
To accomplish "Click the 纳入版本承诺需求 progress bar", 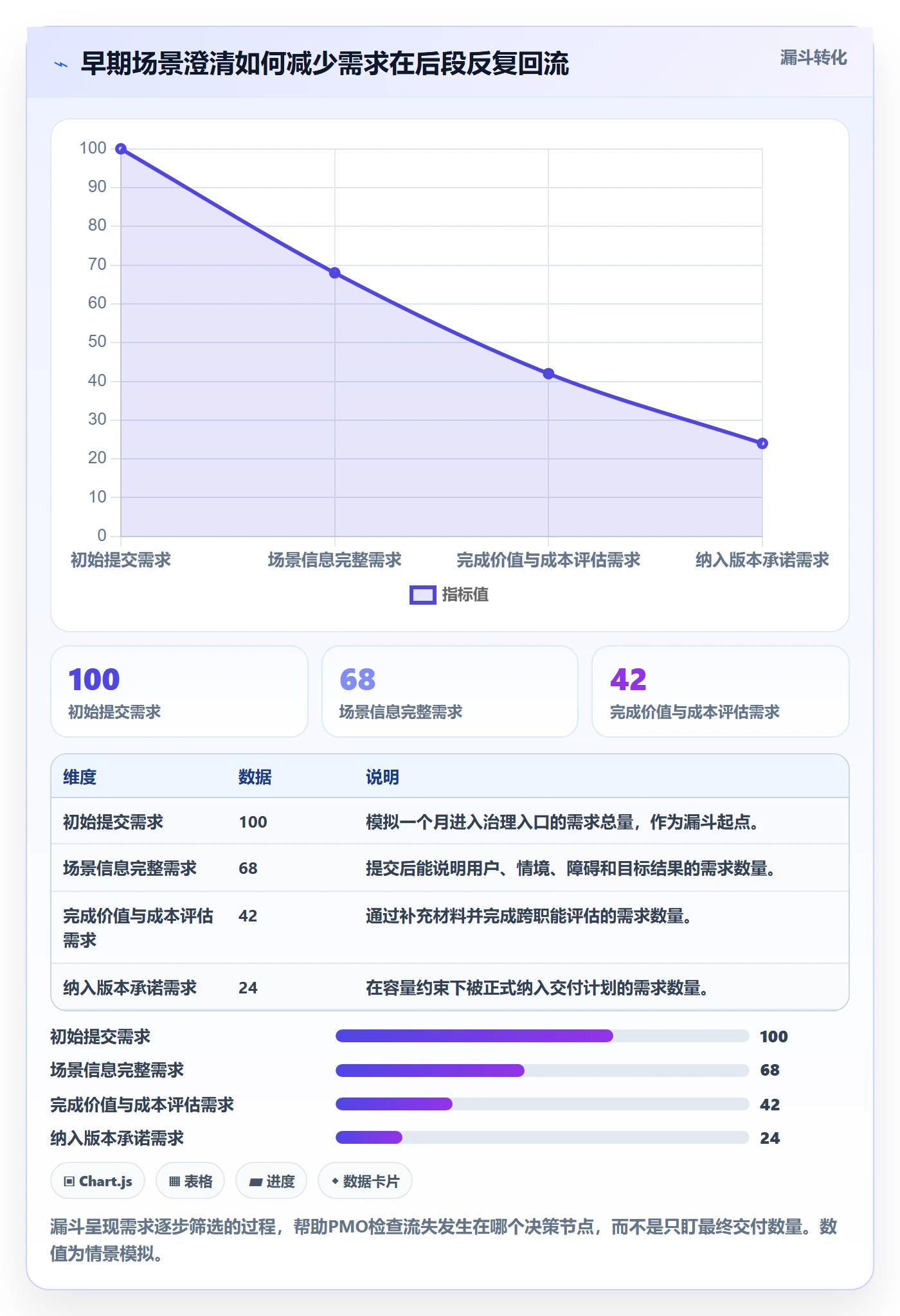I will [x=543, y=1138].
